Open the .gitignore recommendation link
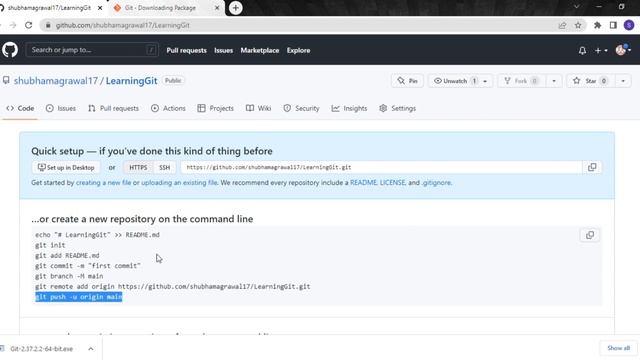Screen dimensions: 640x360 tap(436, 183)
